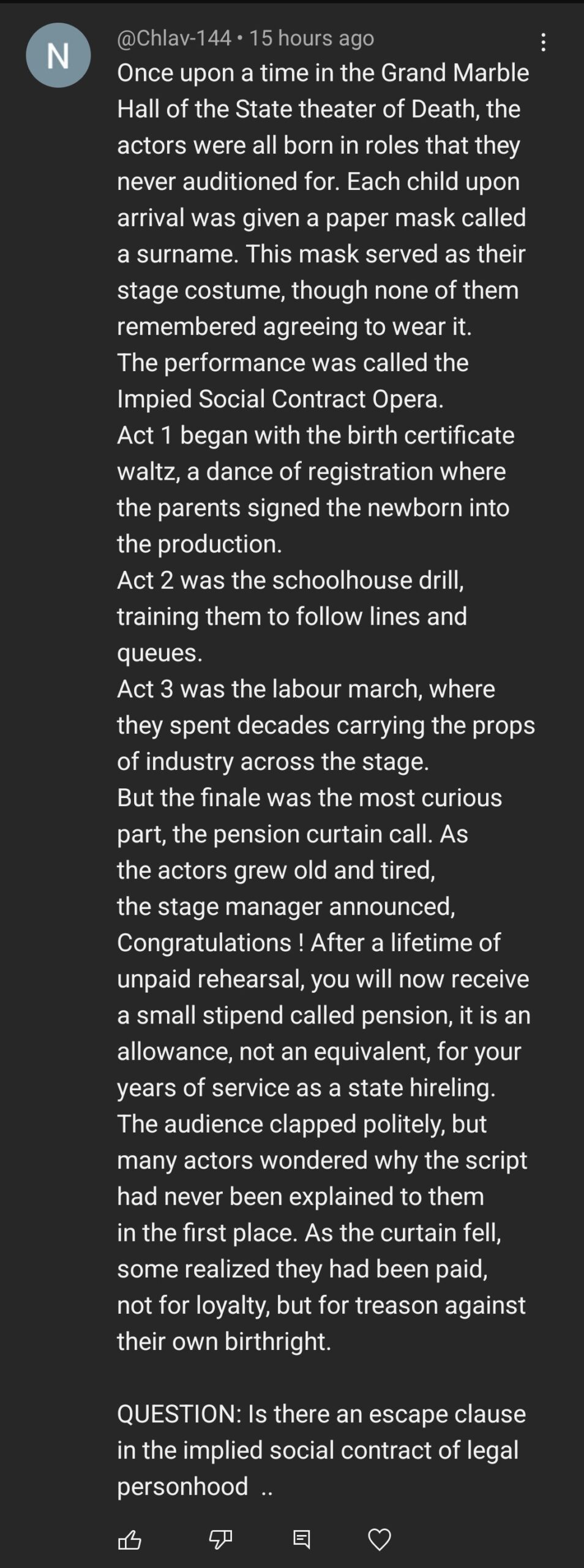Click the "Once upon a time" opening line
Viewport: 584px width, 1568px height.
(x=323, y=73)
